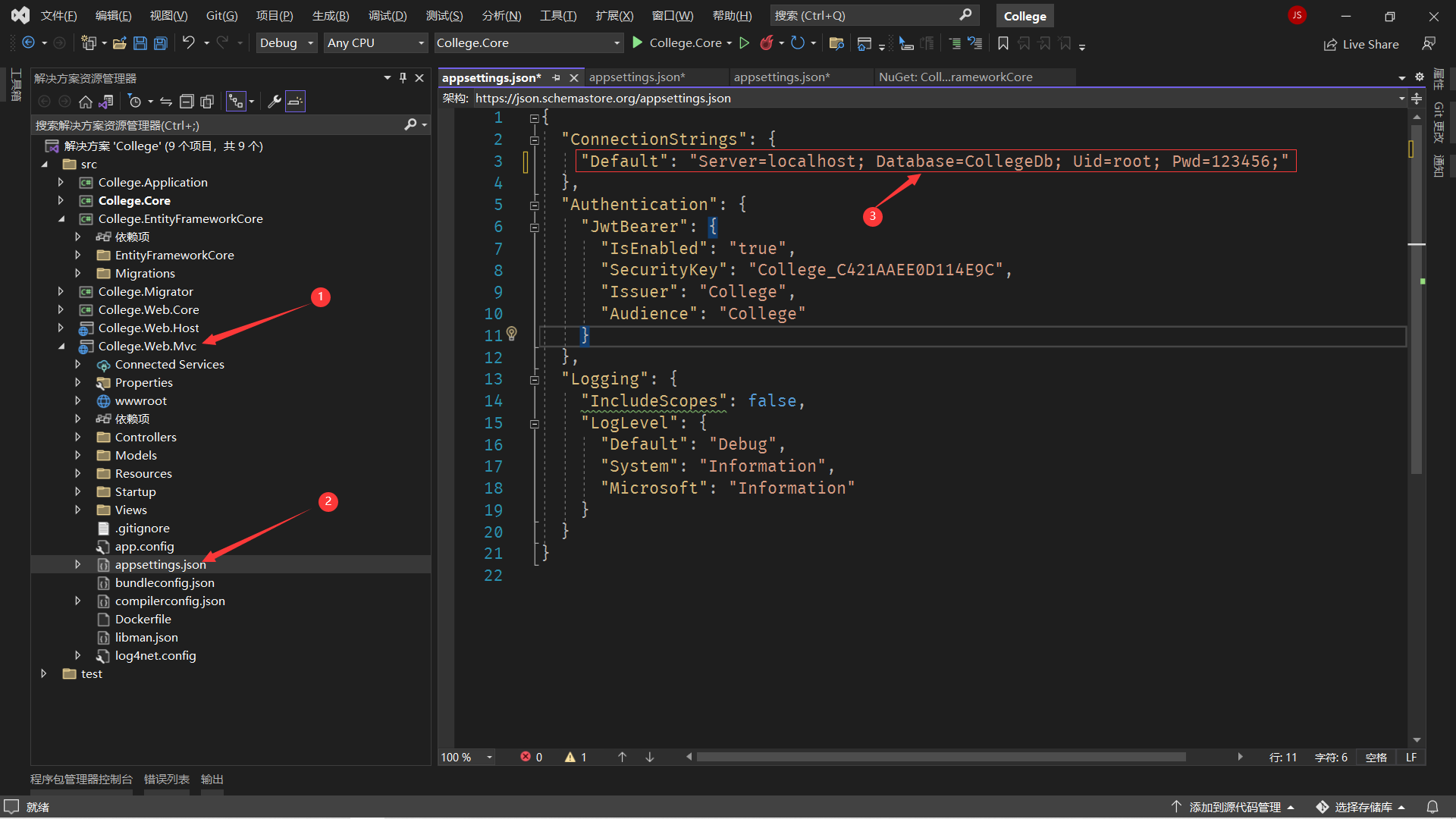Open the Git(G) menu
Screen dimensions: 1456x819
[221, 15]
